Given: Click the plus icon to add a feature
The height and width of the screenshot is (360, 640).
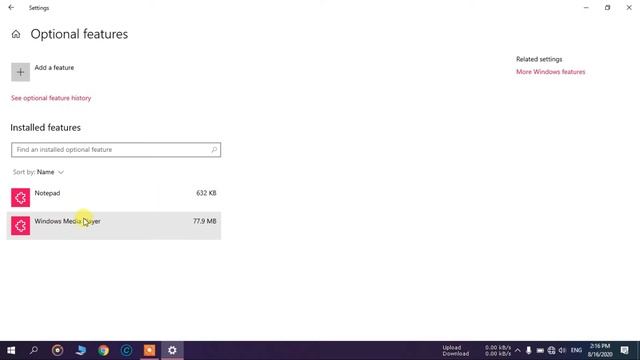Looking at the screenshot, I should pos(20,72).
